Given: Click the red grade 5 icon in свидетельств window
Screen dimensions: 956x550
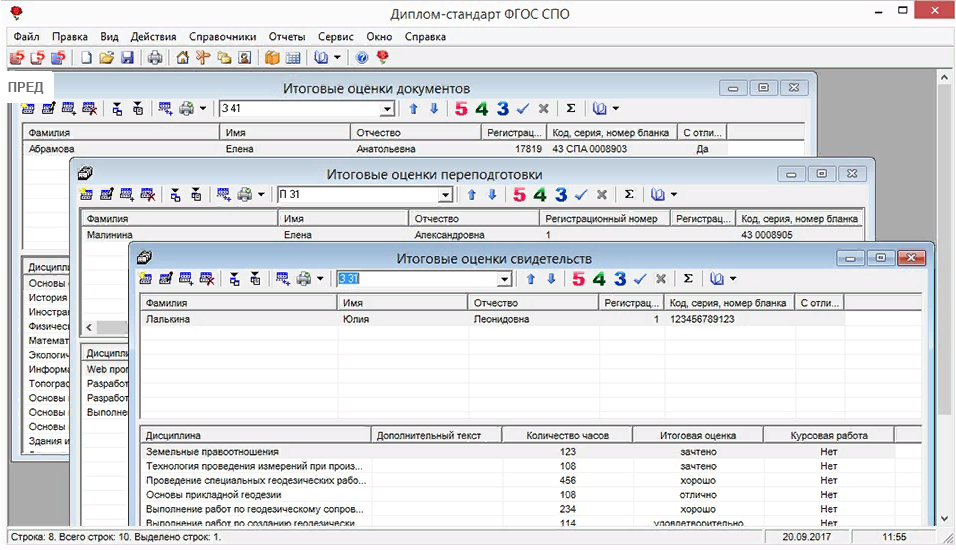Looking at the screenshot, I should [579, 279].
